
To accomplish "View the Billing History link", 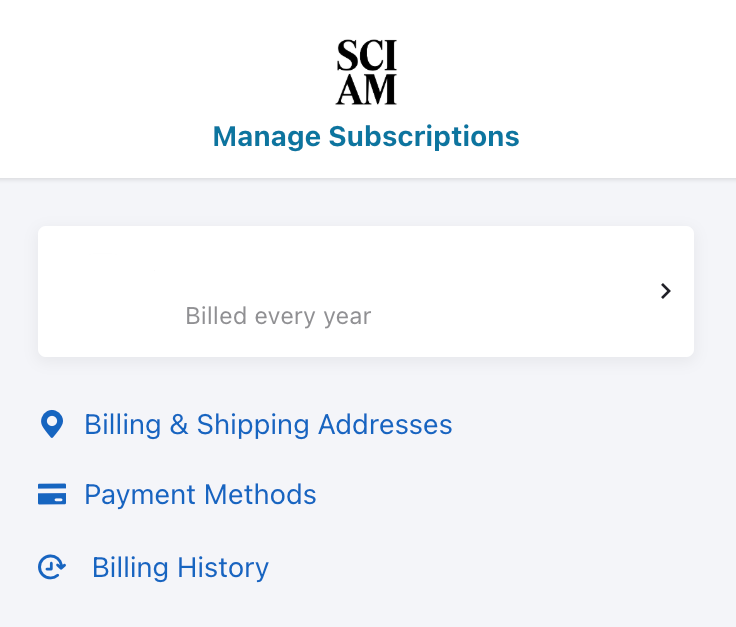I will (180, 568).
